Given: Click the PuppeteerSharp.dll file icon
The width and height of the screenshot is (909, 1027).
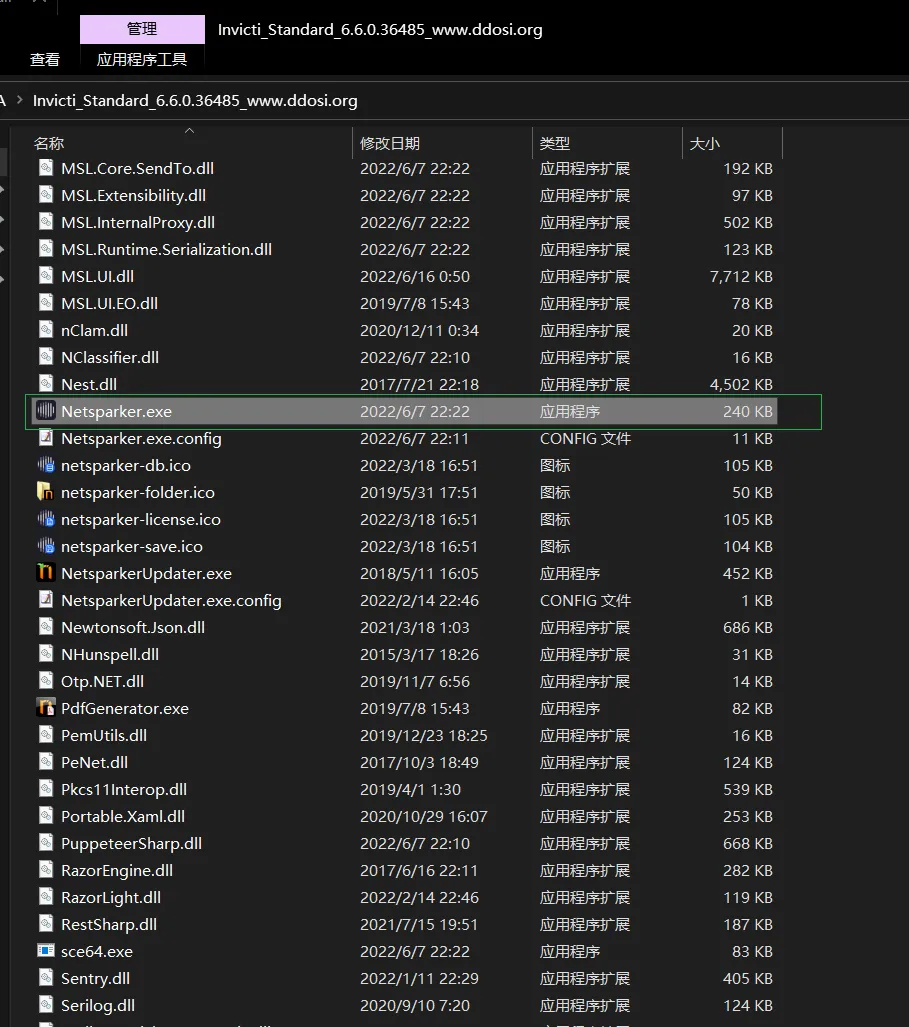Looking at the screenshot, I should 46,842.
